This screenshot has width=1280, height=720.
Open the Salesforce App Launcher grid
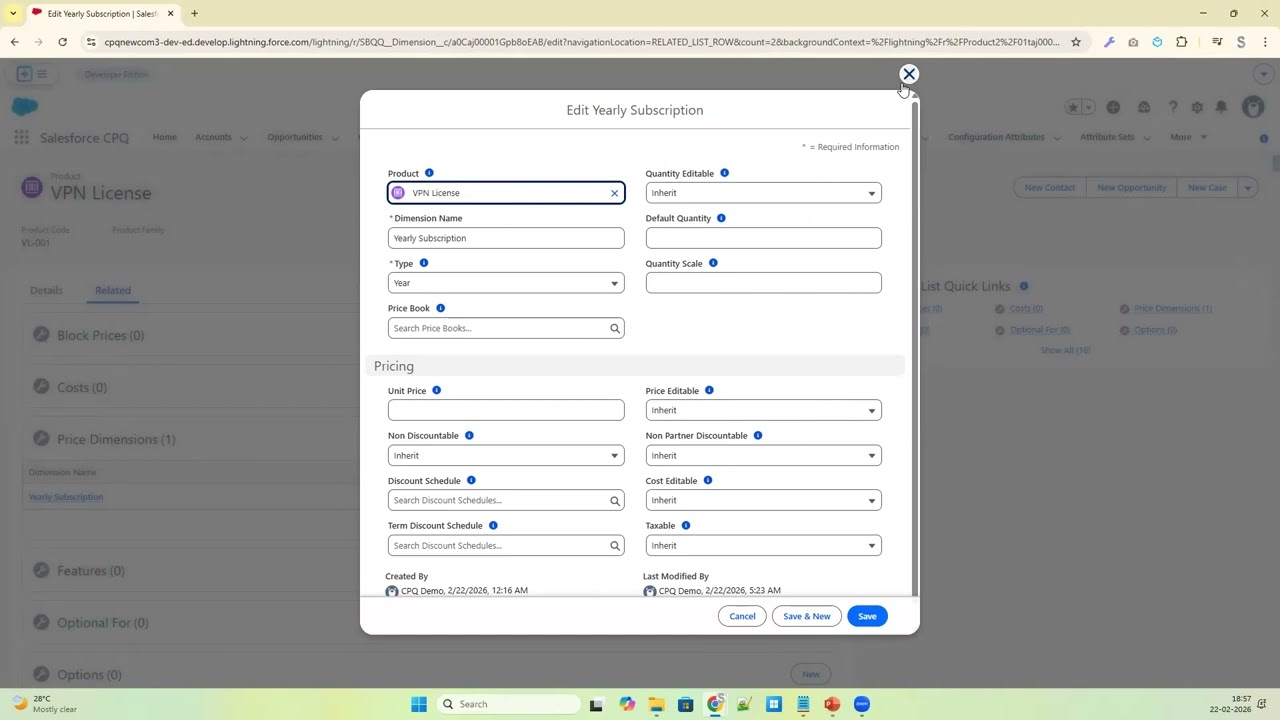coord(21,137)
